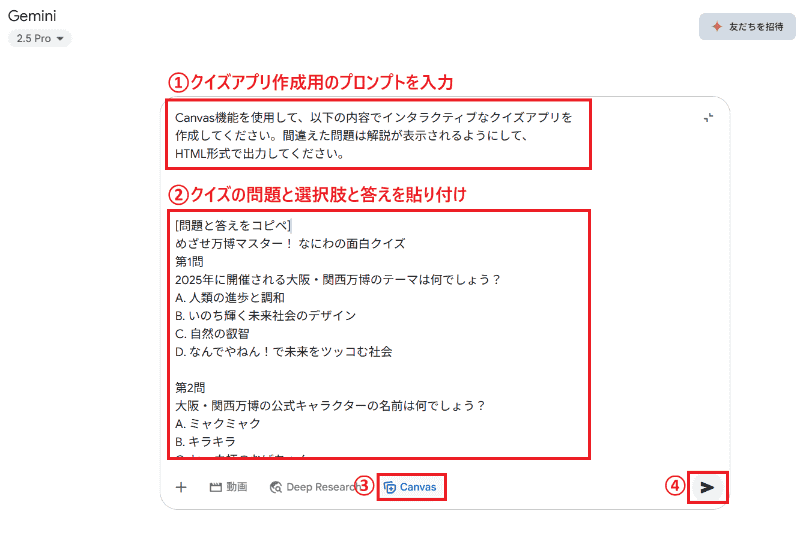Click answer line D. なんでやねん！で未来をツッコむ社会
Image resolution: width=800 pixels, height=544 pixels.
pos(284,352)
